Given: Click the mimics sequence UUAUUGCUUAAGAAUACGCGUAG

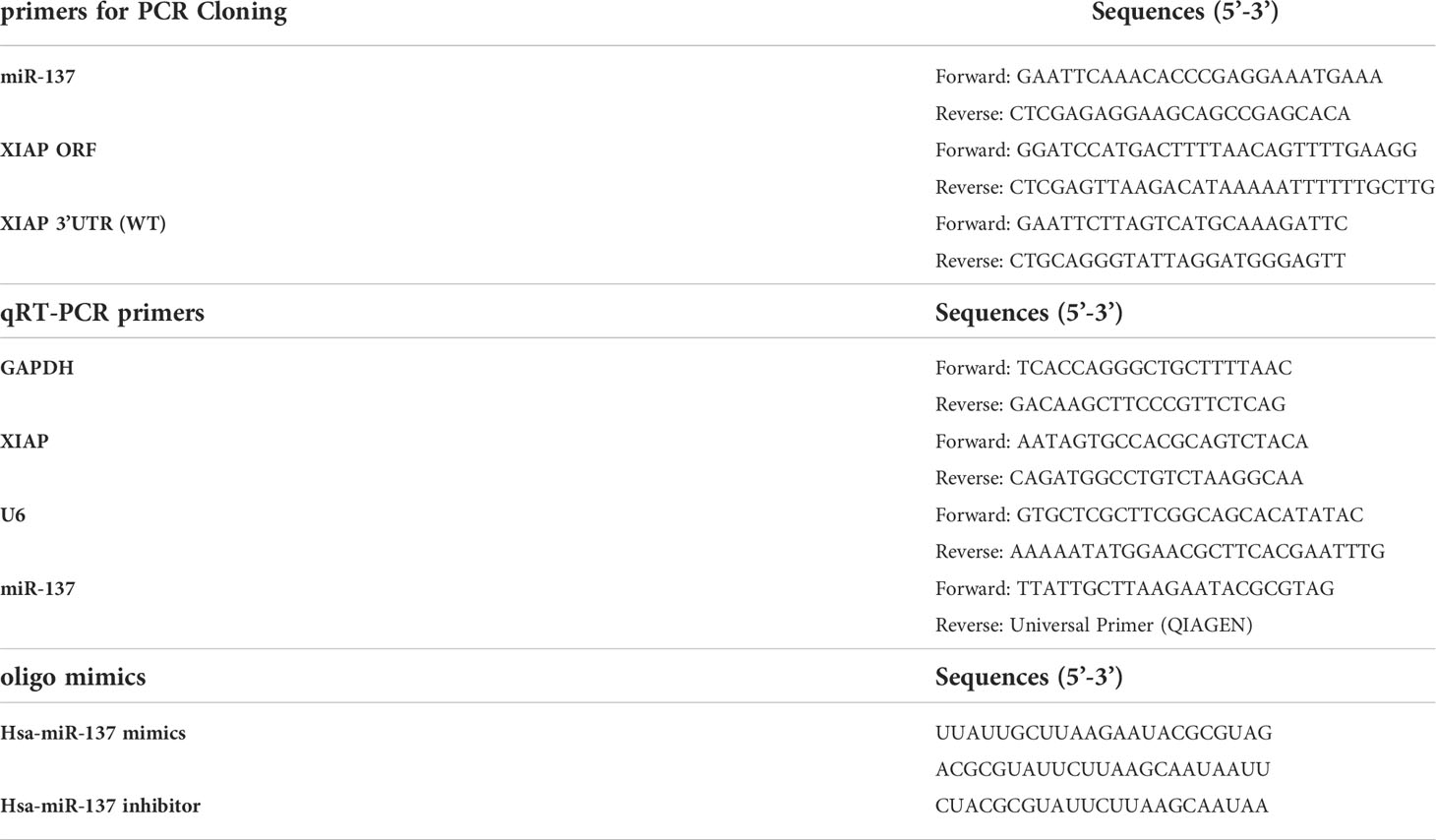Looking at the screenshot, I should tap(1104, 734).
